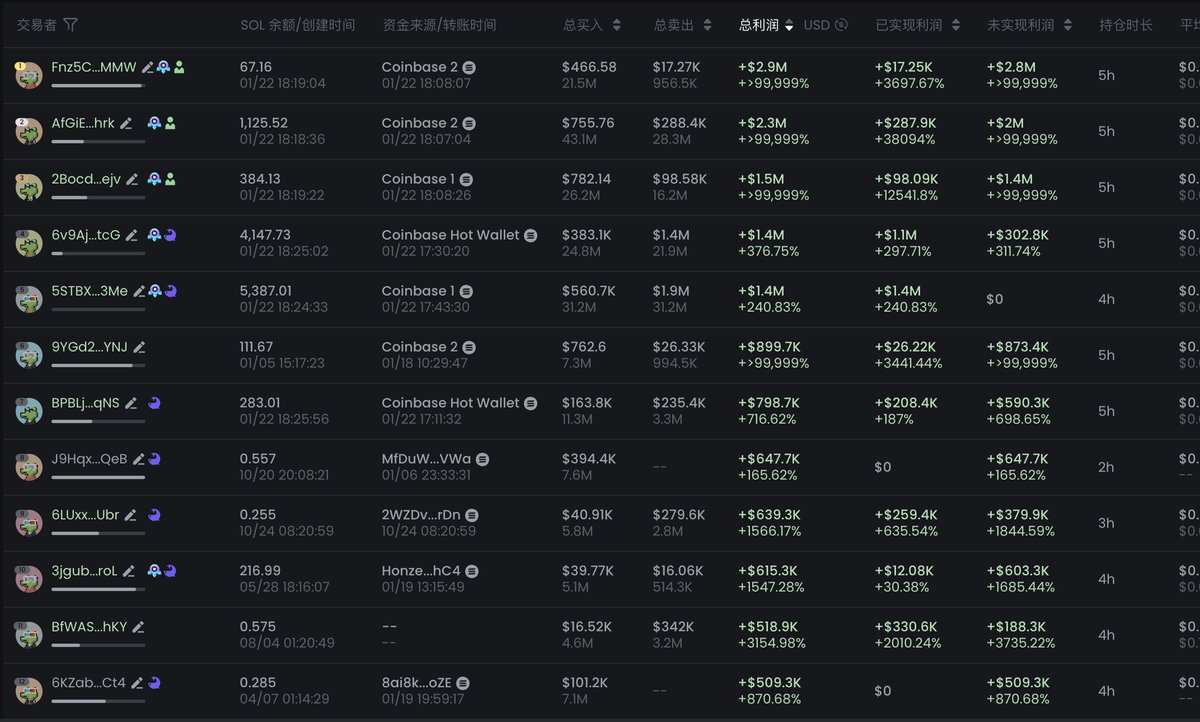Toggle USD currency switch in 总利润 header
This screenshot has height=722, width=1200.
(825, 25)
